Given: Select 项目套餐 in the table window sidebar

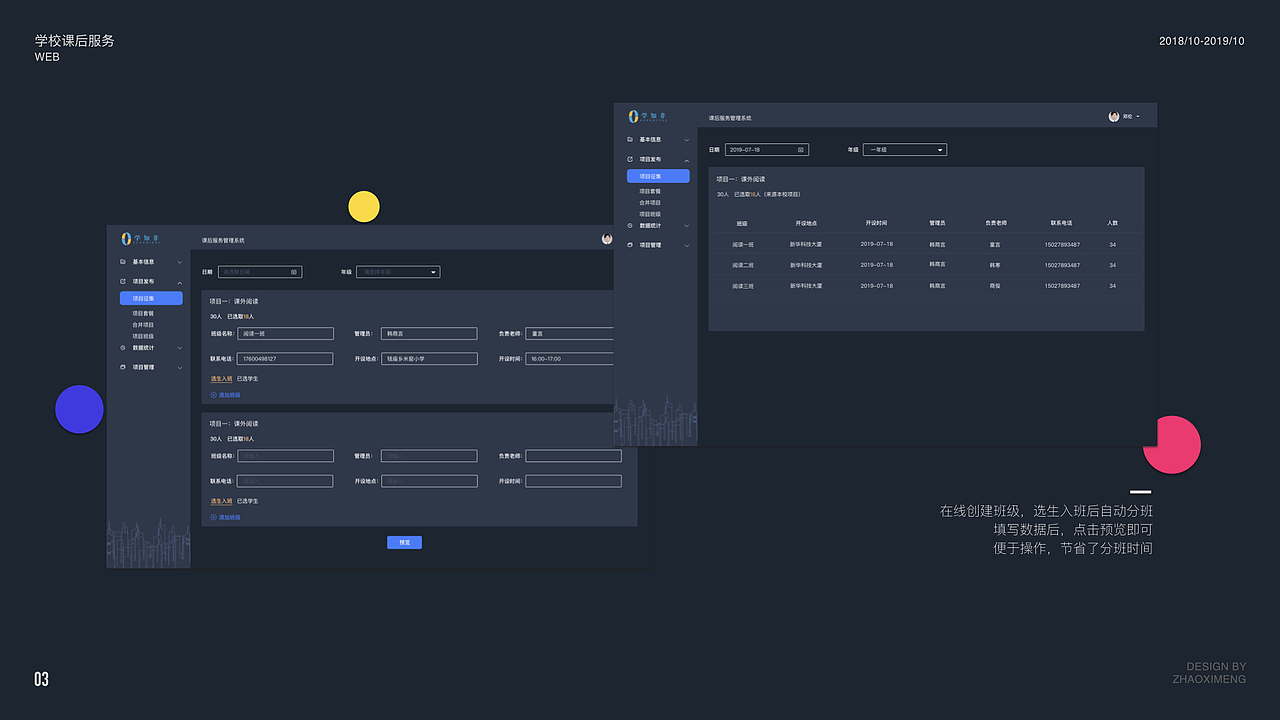Looking at the screenshot, I should coord(650,191).
